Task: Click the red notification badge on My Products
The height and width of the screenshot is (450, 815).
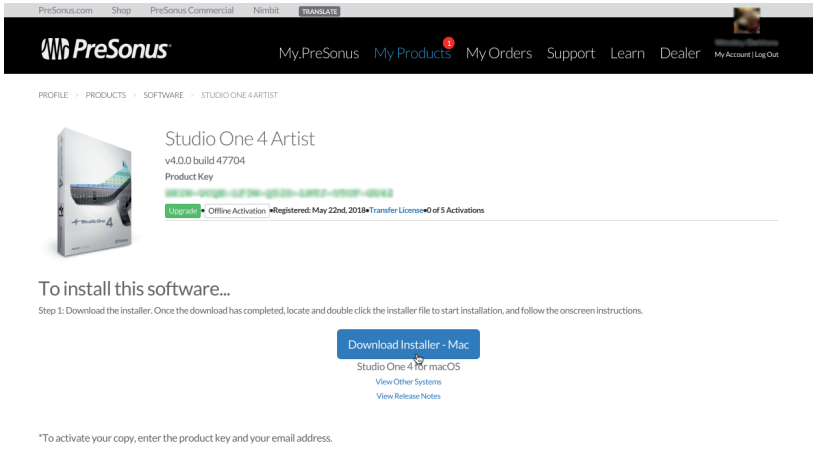Action: pos(449,43)
